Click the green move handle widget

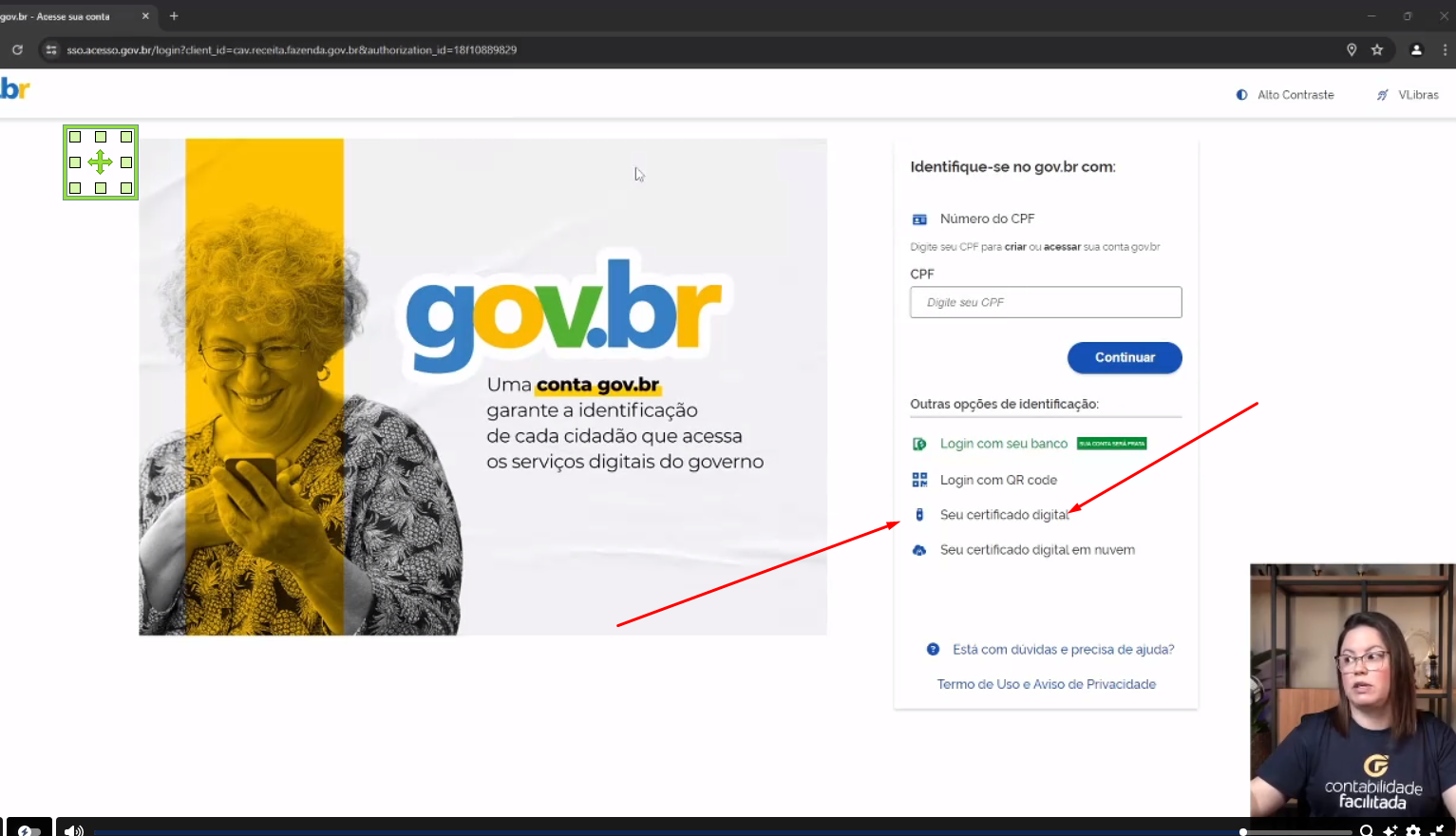coord(101,162)
